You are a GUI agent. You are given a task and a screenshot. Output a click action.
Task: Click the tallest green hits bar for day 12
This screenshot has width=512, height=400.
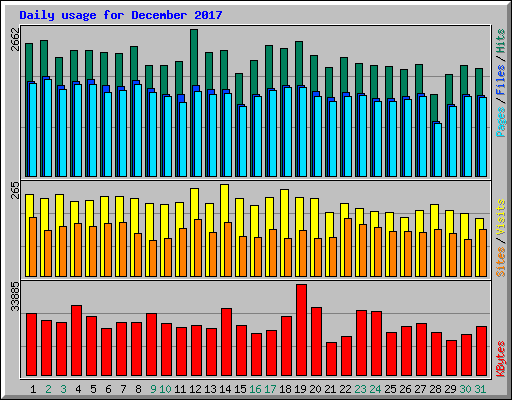[x=194, y=57]
